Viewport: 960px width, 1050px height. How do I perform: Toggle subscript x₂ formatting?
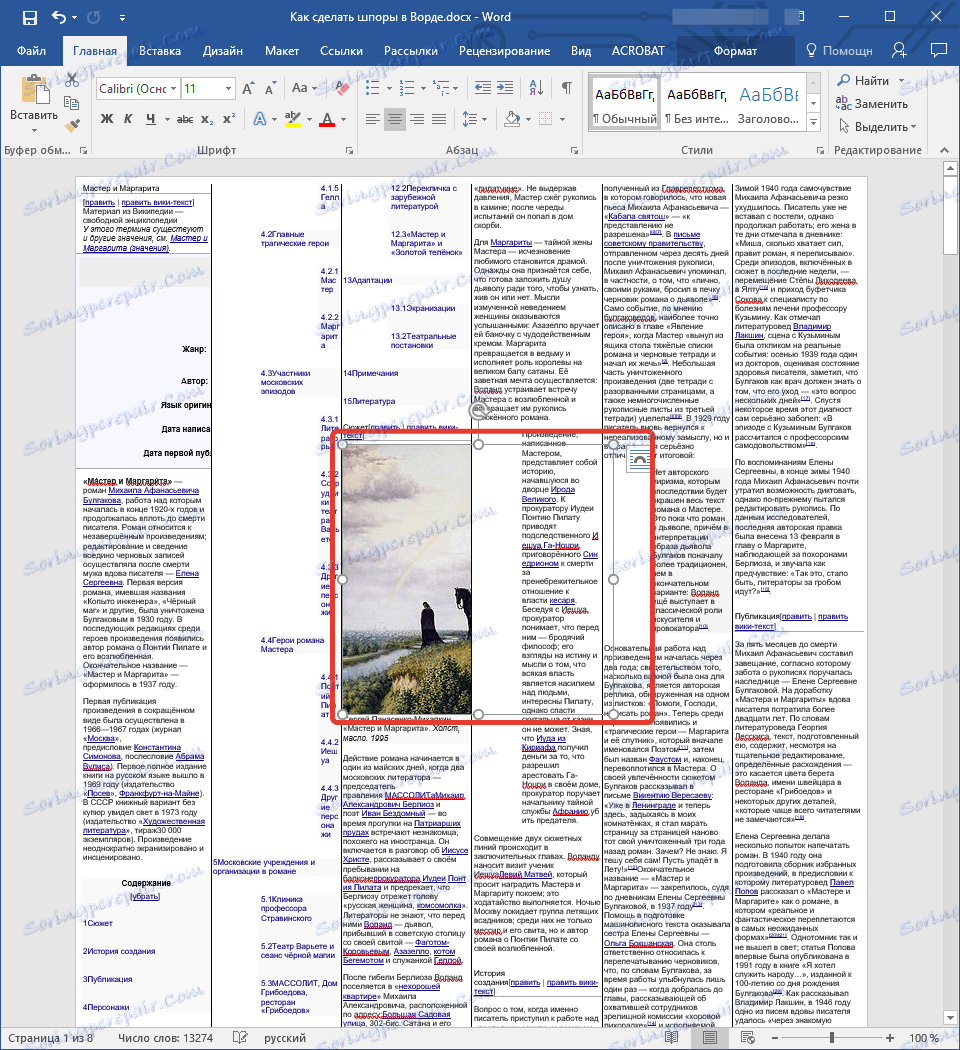[207, 120]
